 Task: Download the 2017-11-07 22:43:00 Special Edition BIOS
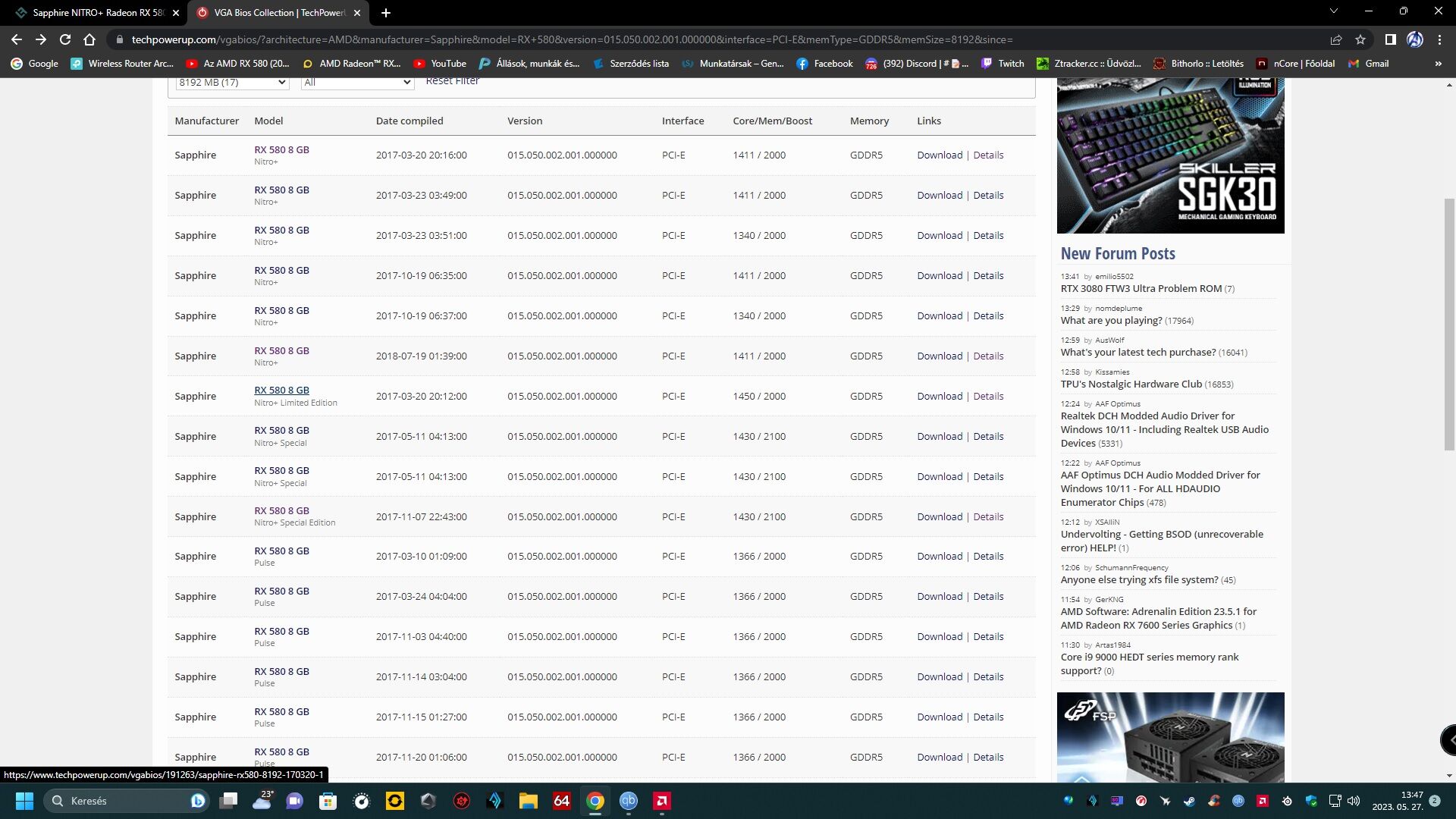point(940,517)
